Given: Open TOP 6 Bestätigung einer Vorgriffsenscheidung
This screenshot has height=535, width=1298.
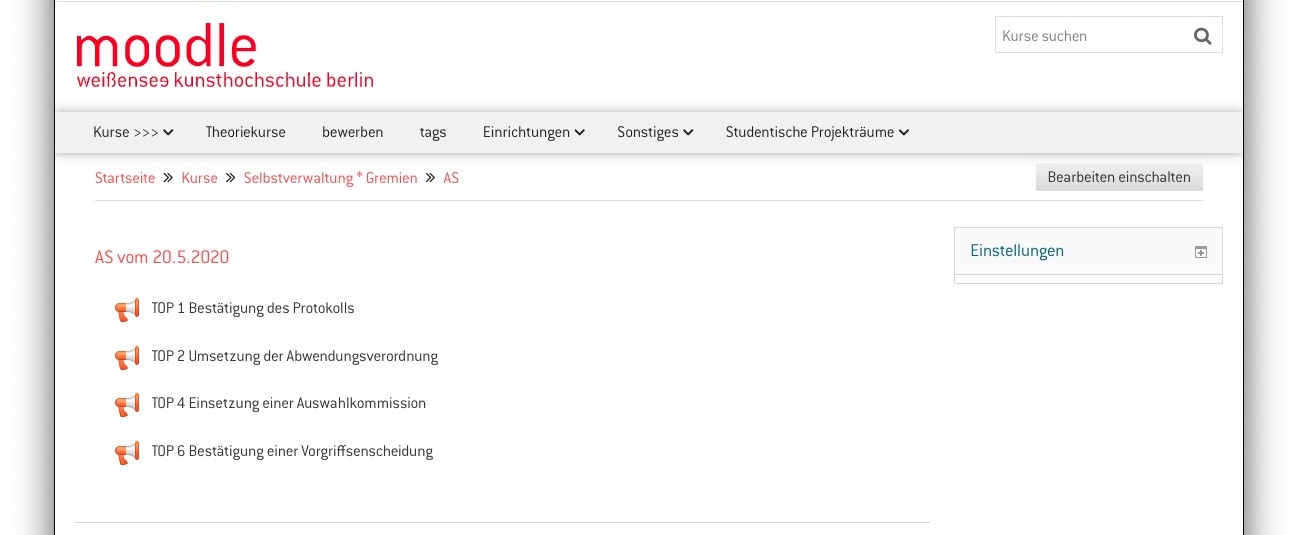Looking at the screenshot, I should [292, 451].
